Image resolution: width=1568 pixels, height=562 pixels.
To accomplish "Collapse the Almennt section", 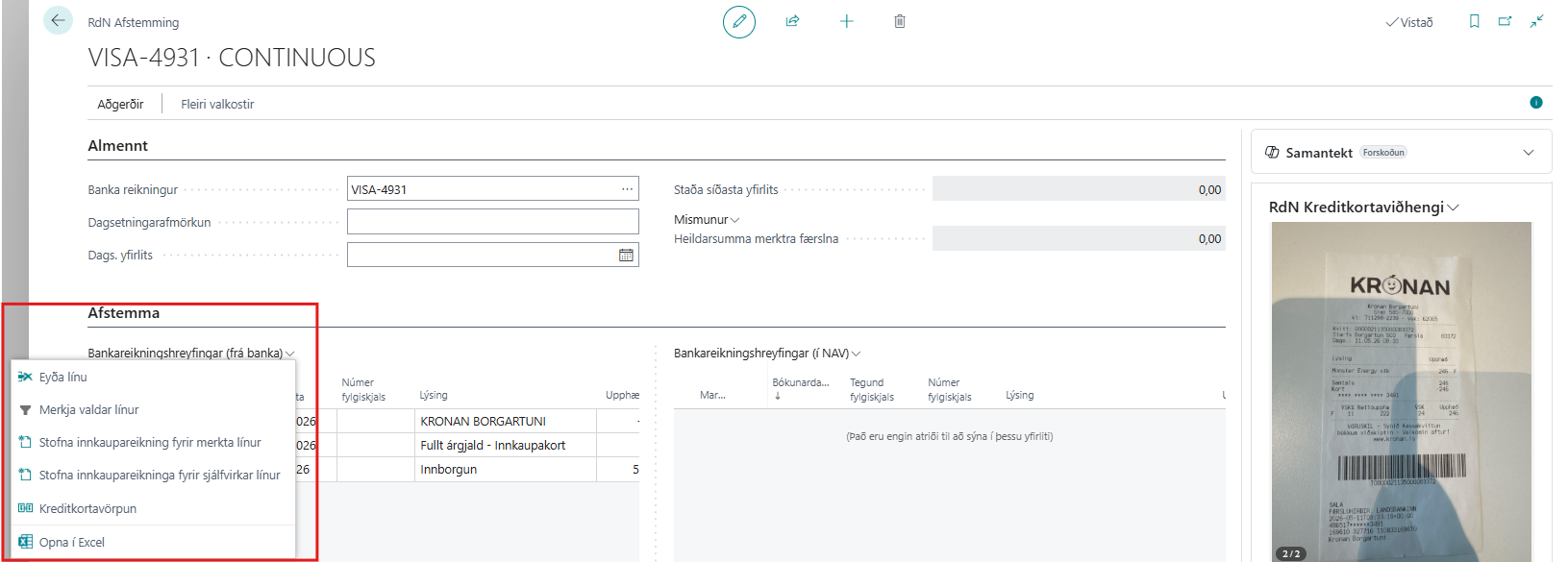I will click(x=117, y=146).
